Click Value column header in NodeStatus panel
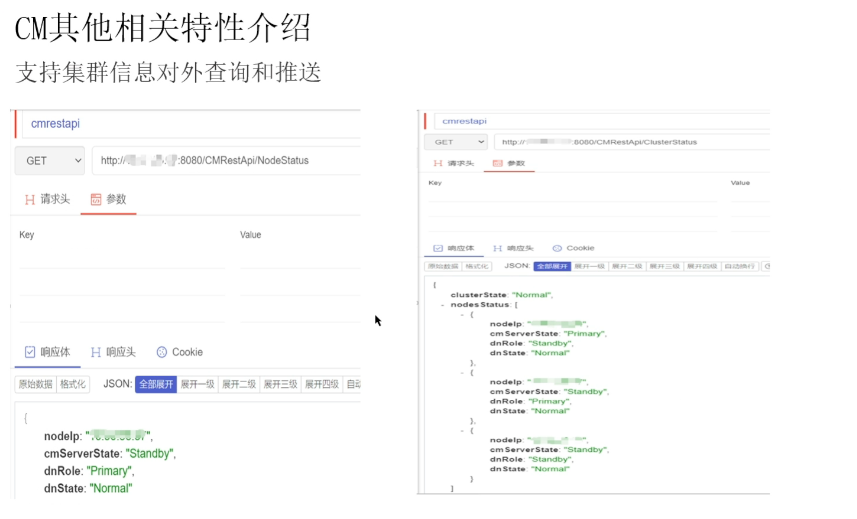This screenshot has height=519, width=857. tap(250, 235)
